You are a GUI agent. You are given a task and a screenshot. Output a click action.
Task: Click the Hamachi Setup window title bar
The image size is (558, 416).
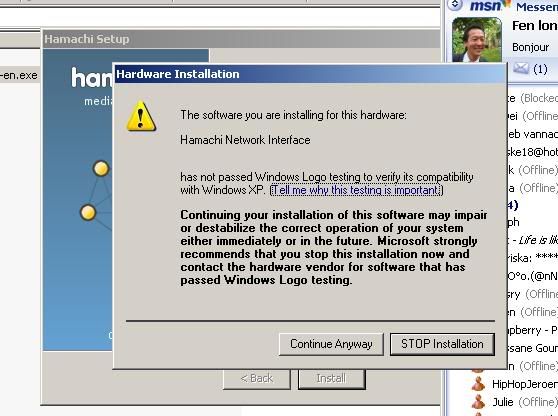[241, 39]
